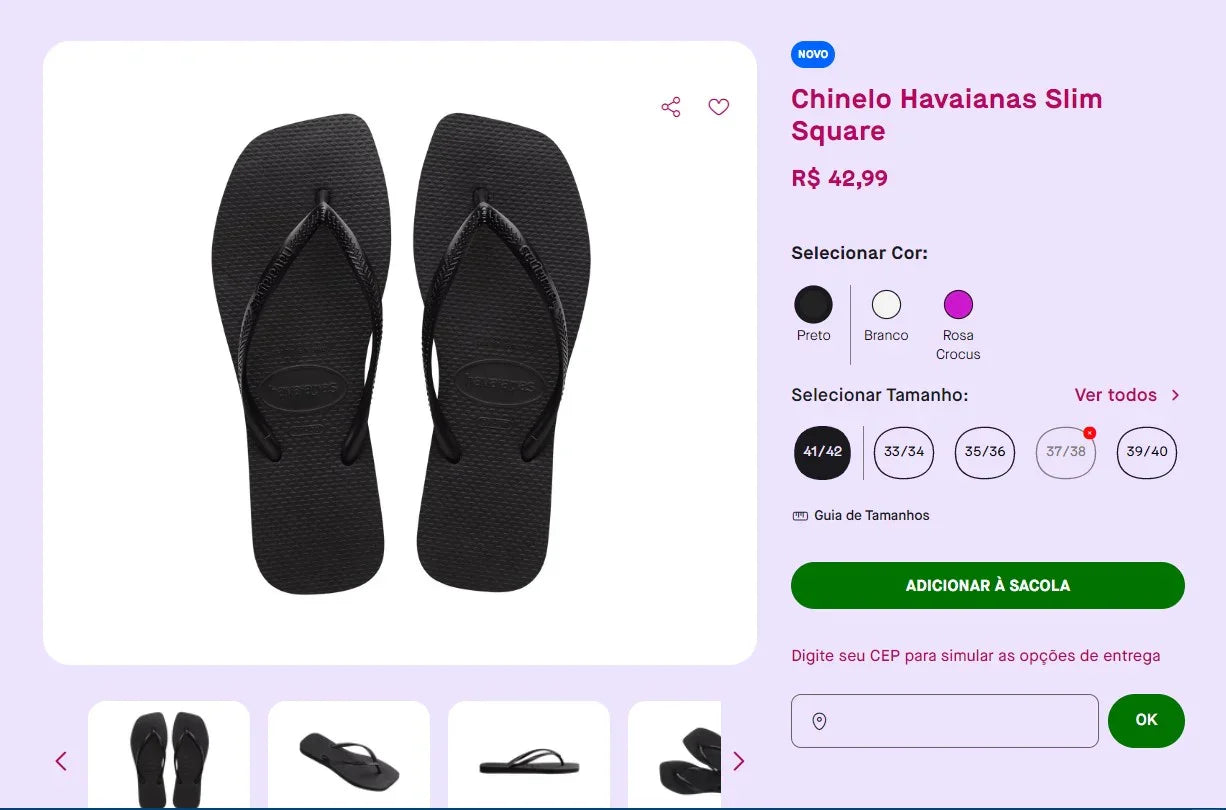Click the right carousel arrow
This screenshot has height=810, width=1226.
pyautogui.click(x=739, y=760)
